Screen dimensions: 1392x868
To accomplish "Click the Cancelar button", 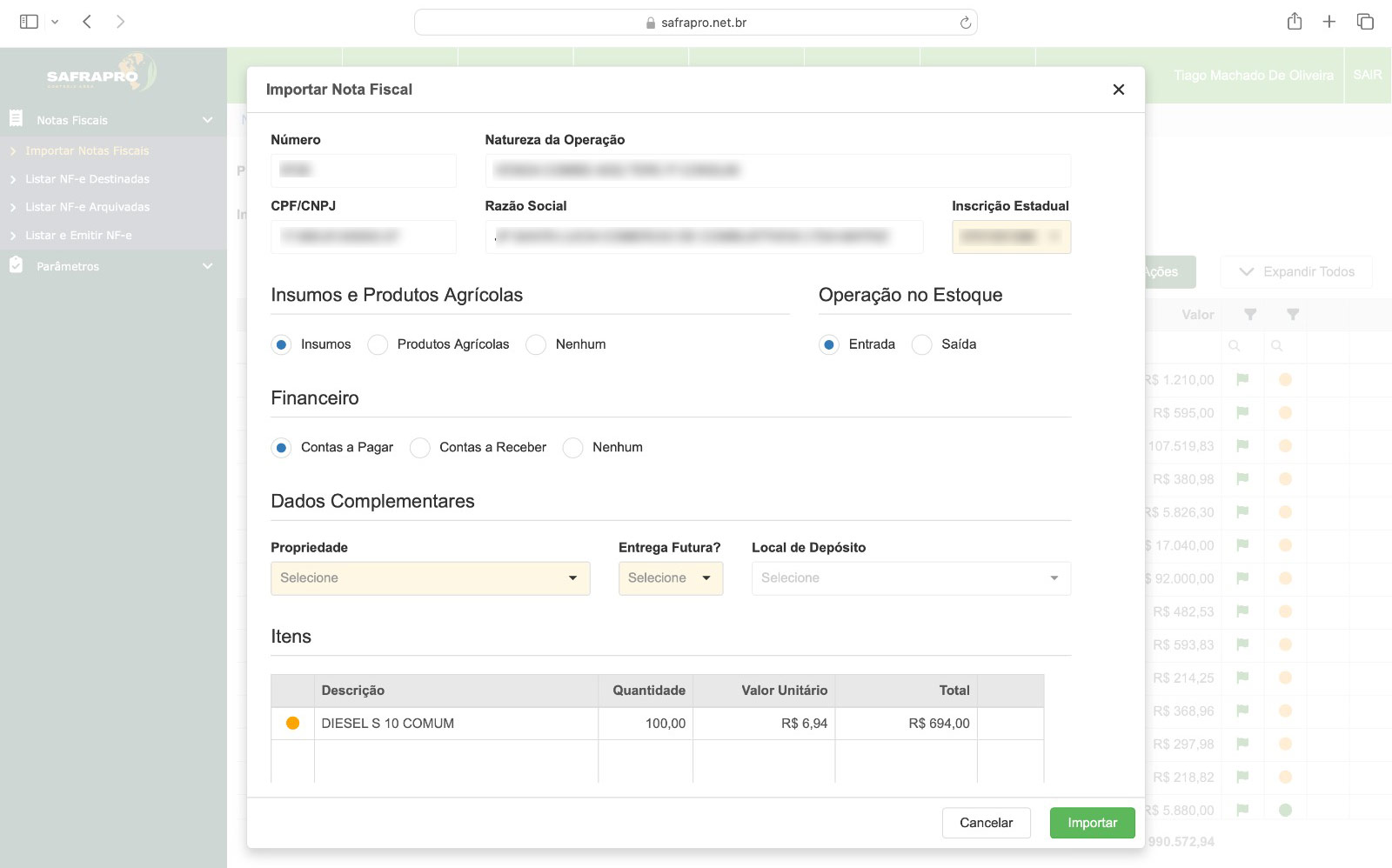I will (x=986, y=823).
